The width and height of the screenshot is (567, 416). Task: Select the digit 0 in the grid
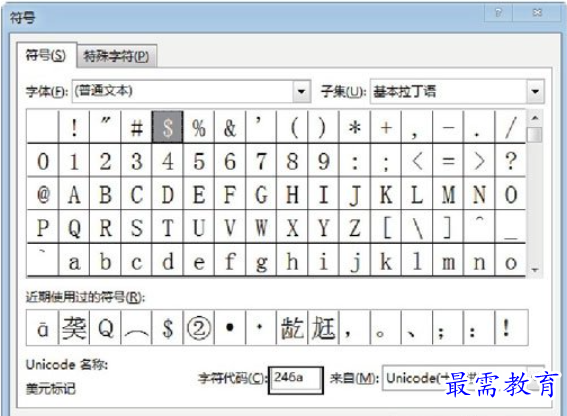(43, 161)
